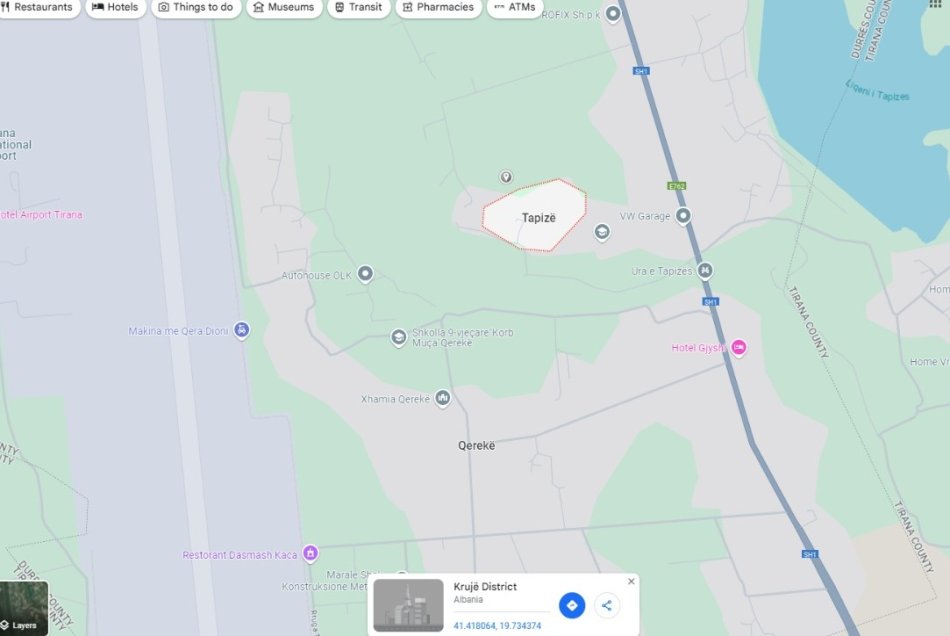
Task: Click the VW Garage map pin
Action: 683,216
